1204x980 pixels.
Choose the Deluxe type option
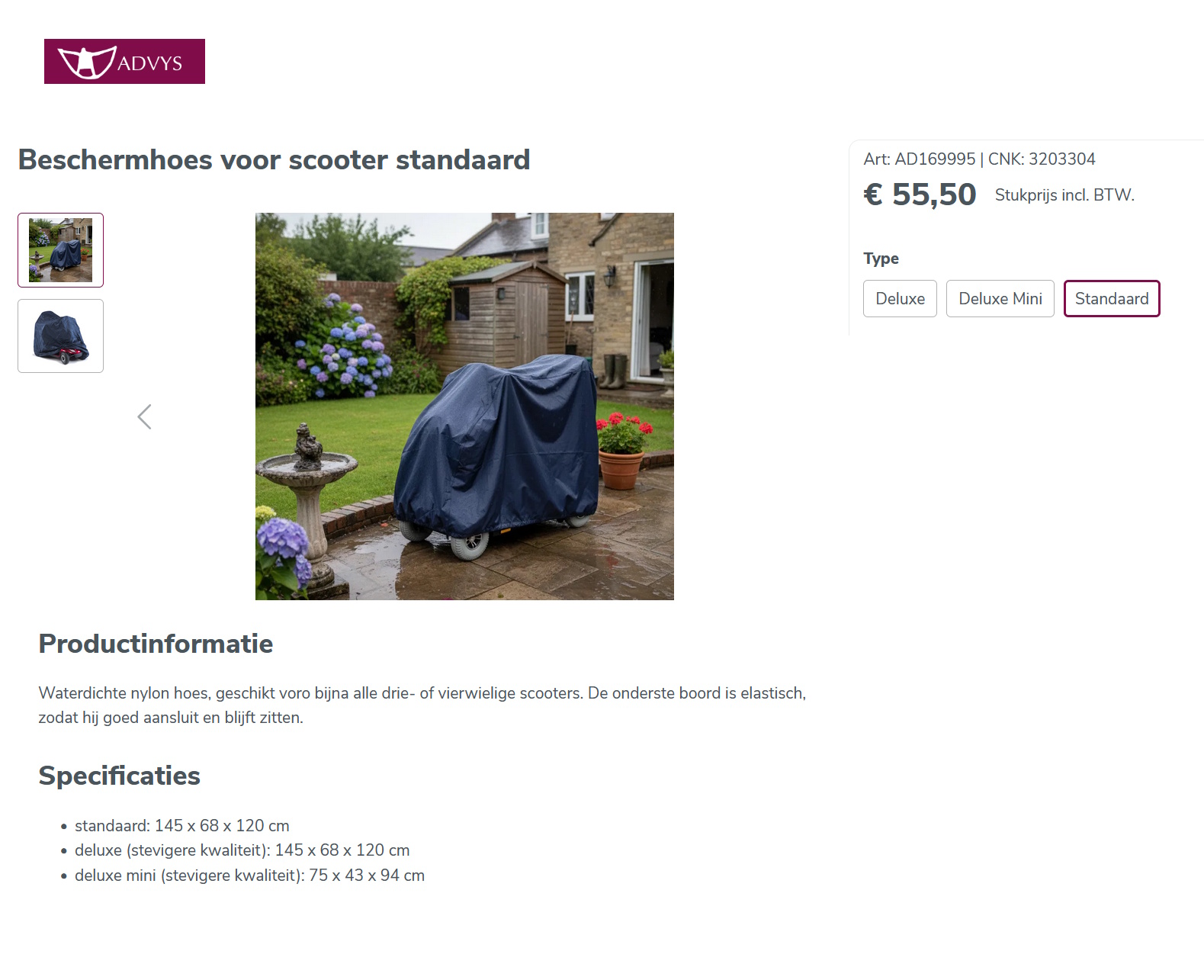click(x=900, y=299)
